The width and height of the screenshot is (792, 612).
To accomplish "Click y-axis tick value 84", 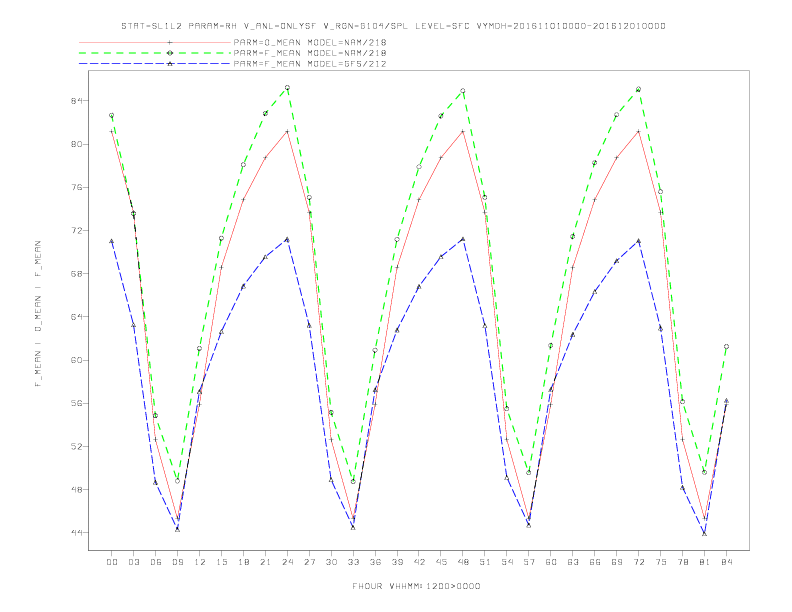I will 76,101.
